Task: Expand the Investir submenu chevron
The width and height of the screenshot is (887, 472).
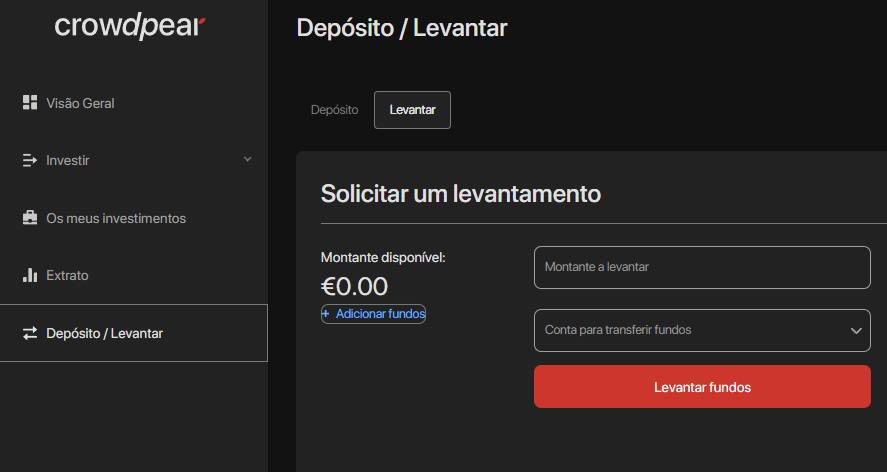Action: 247,159
